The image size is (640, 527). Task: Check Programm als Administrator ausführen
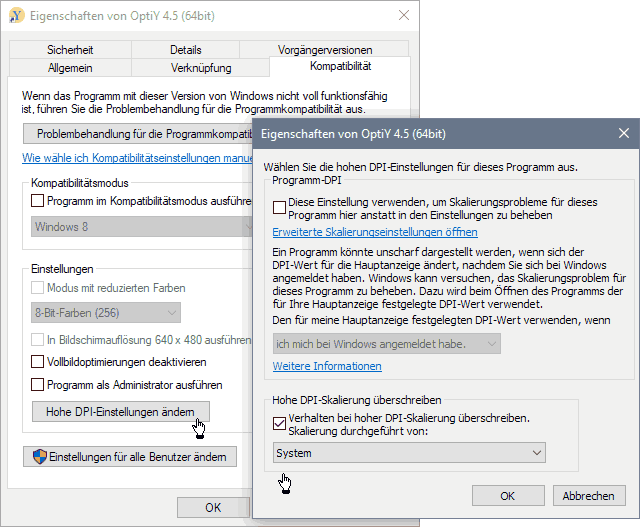(38, 385)
